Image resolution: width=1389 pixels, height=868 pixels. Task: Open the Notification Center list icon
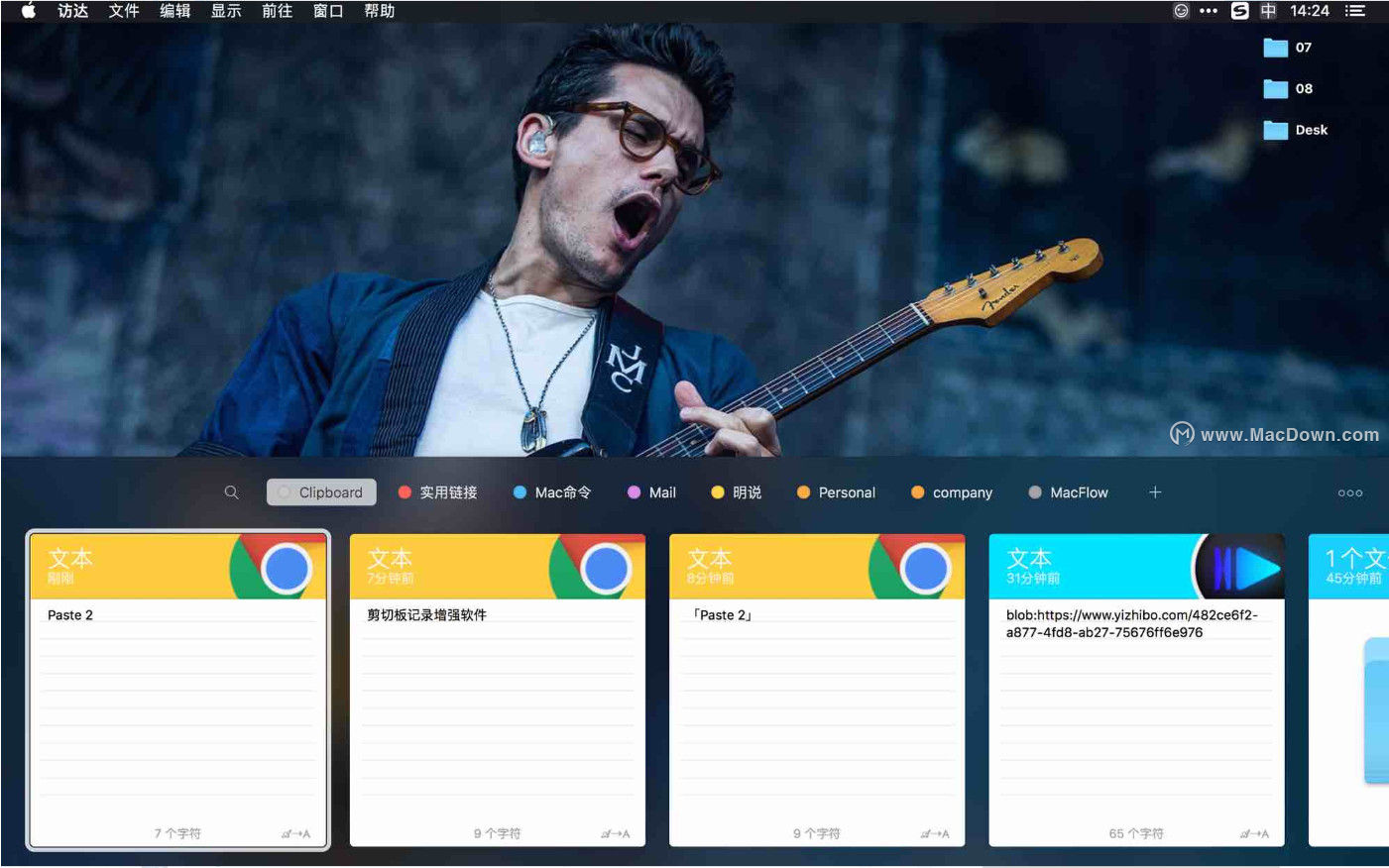point(1355,11)
